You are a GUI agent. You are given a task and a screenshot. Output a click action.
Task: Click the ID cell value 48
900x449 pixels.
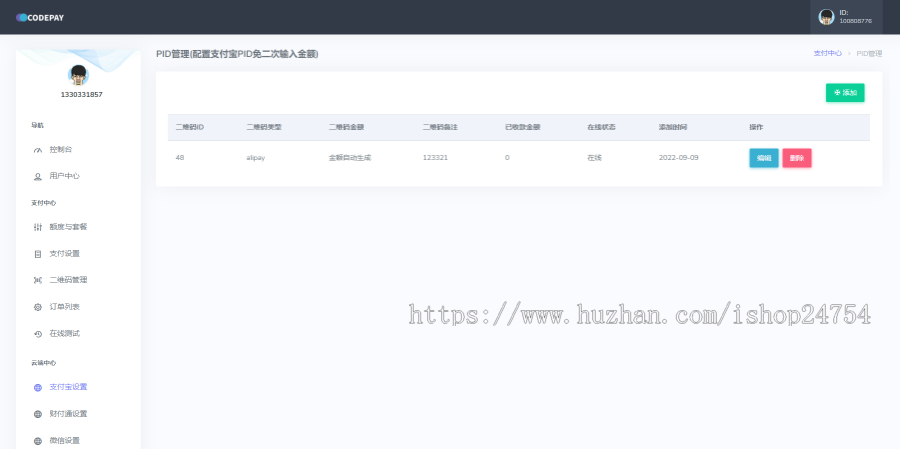pyautogui.click(x=180, y=157)
